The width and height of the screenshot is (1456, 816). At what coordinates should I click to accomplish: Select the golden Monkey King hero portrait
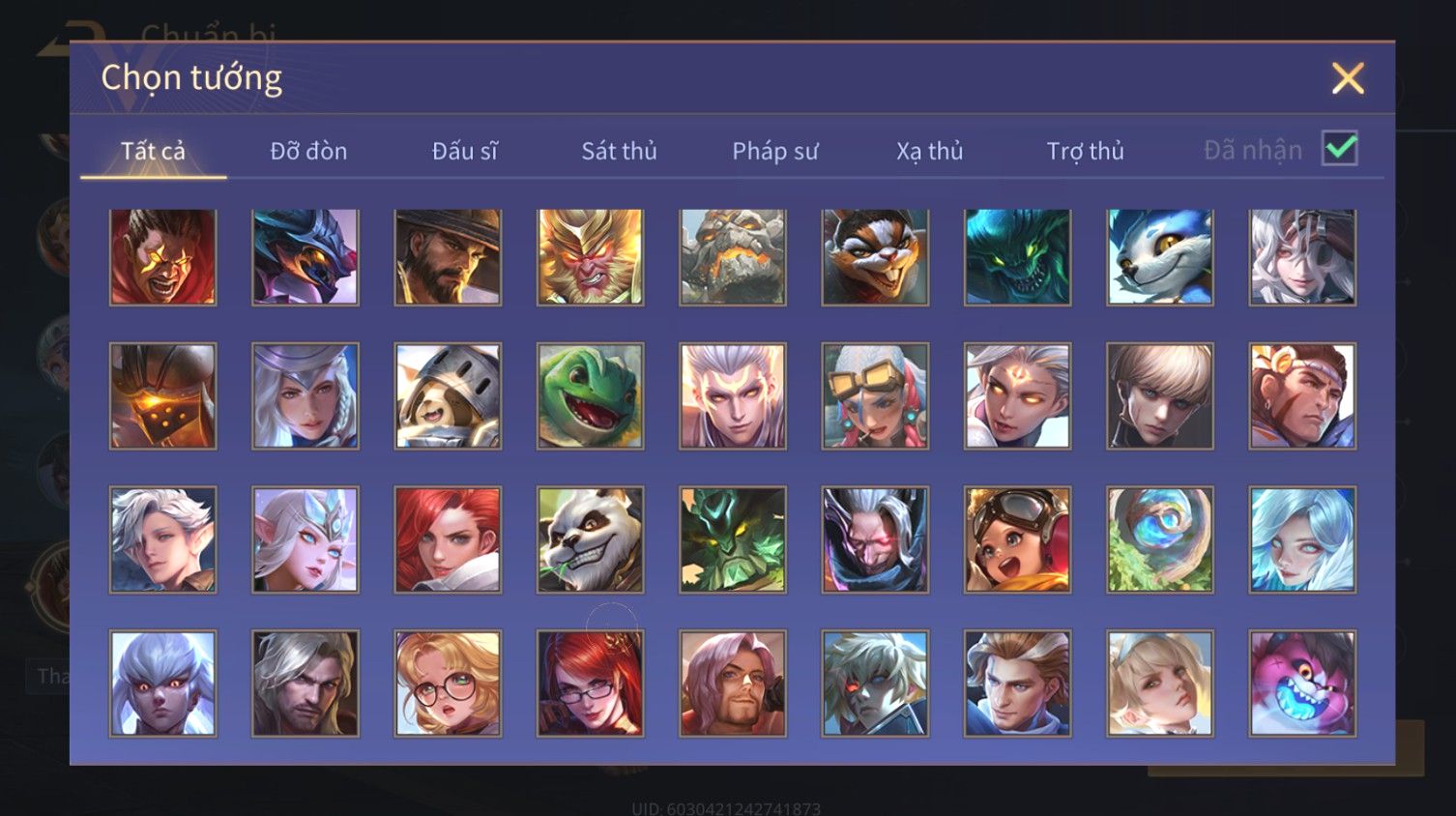[590, 257]
